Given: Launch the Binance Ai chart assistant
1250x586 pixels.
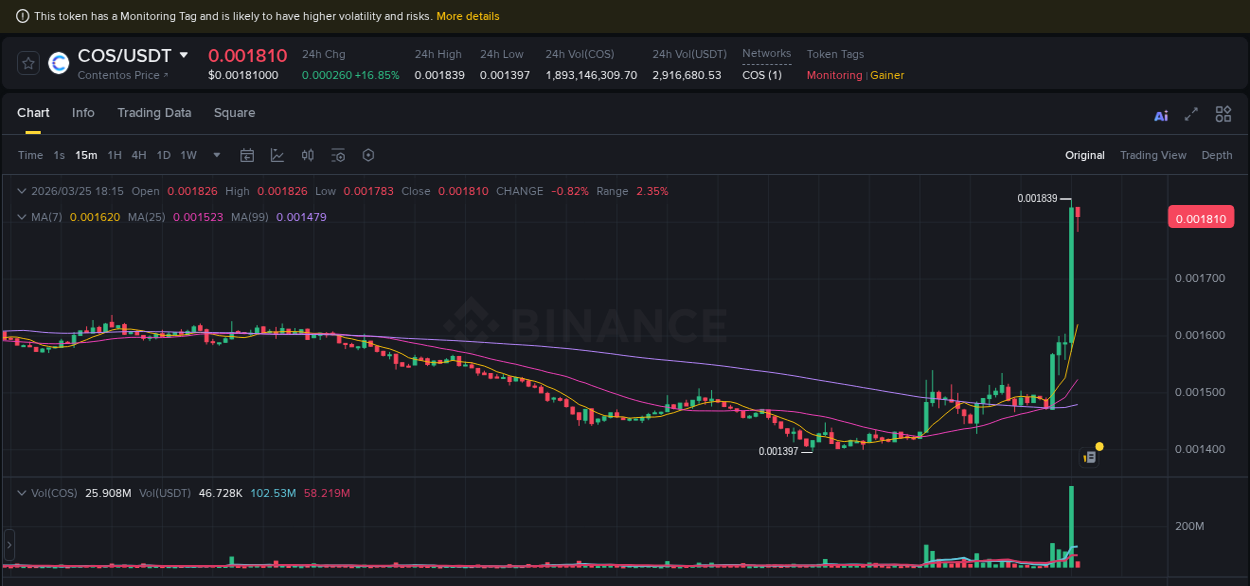Looking at the screenshot, I should [1160, 115].
